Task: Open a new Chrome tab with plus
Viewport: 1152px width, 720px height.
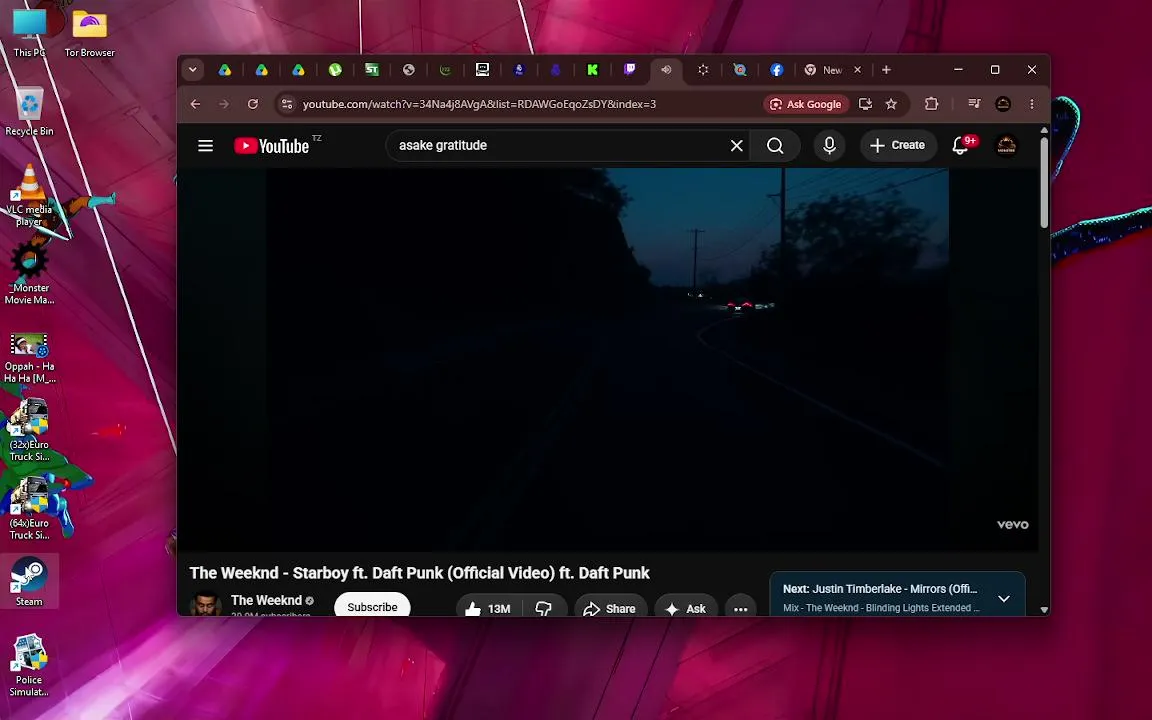Action: (x=887, y=70)
